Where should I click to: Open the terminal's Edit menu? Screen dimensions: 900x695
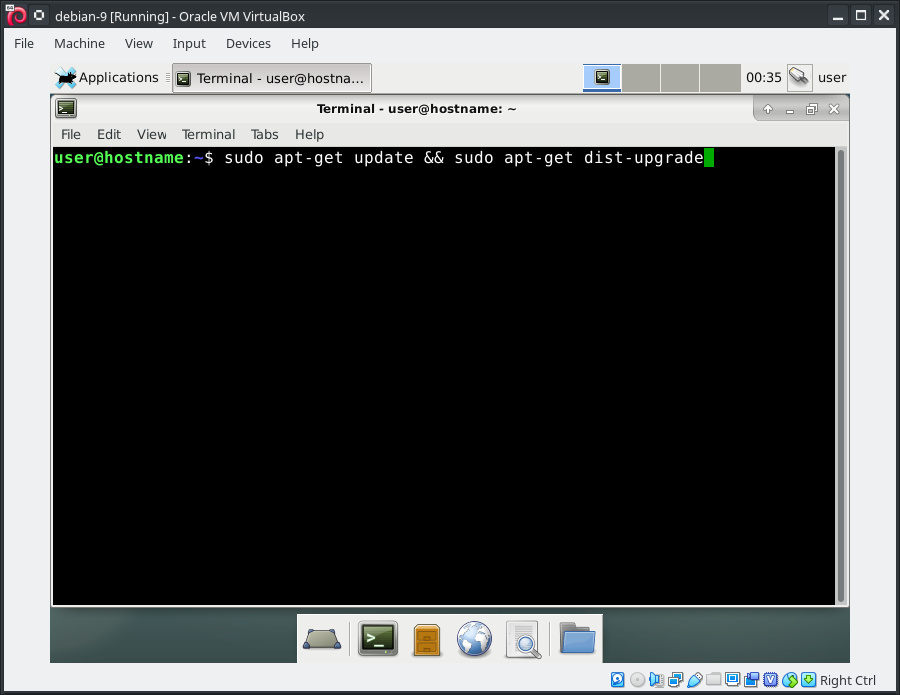pyautogui.click(x=109, y=134)
